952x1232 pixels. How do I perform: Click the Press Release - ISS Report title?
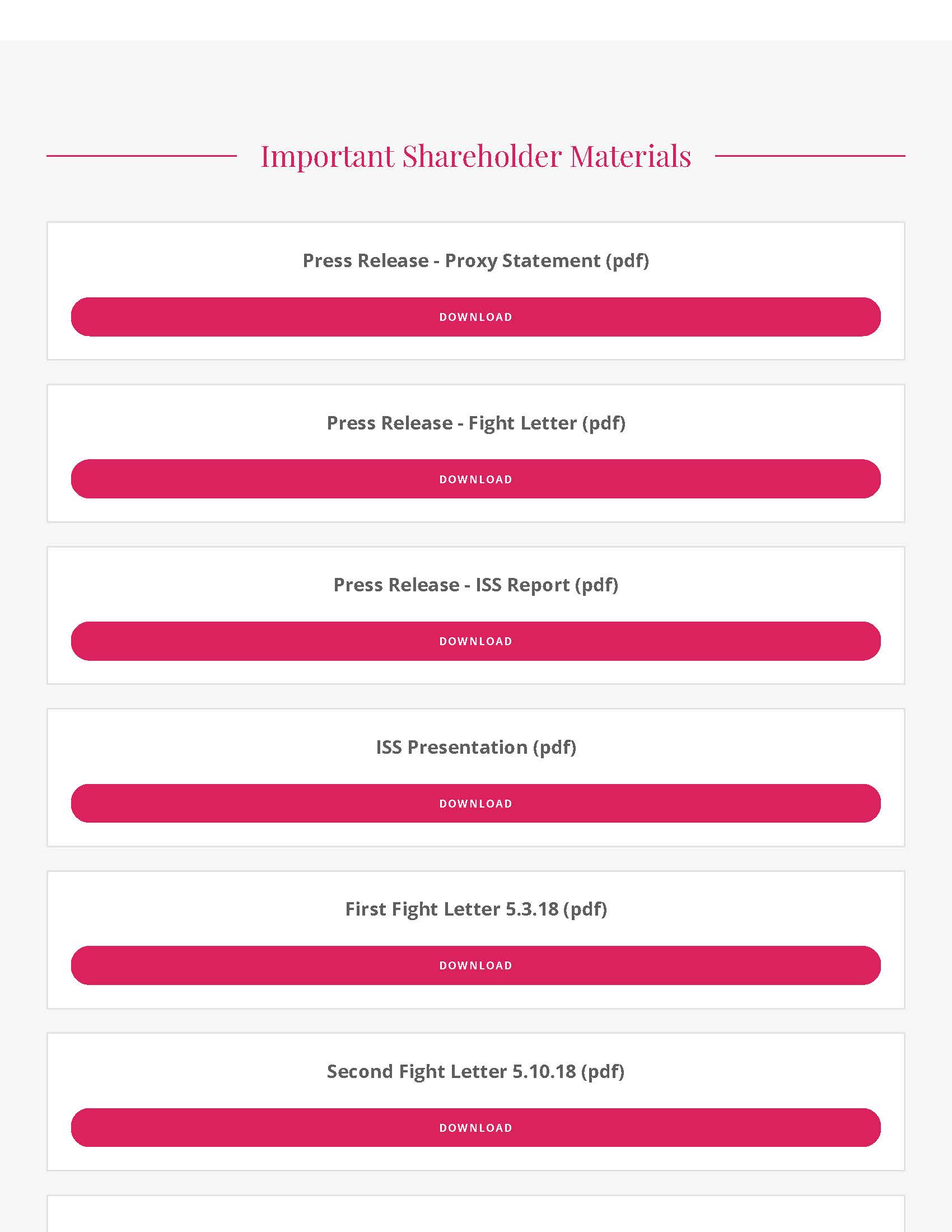[475, 585]
